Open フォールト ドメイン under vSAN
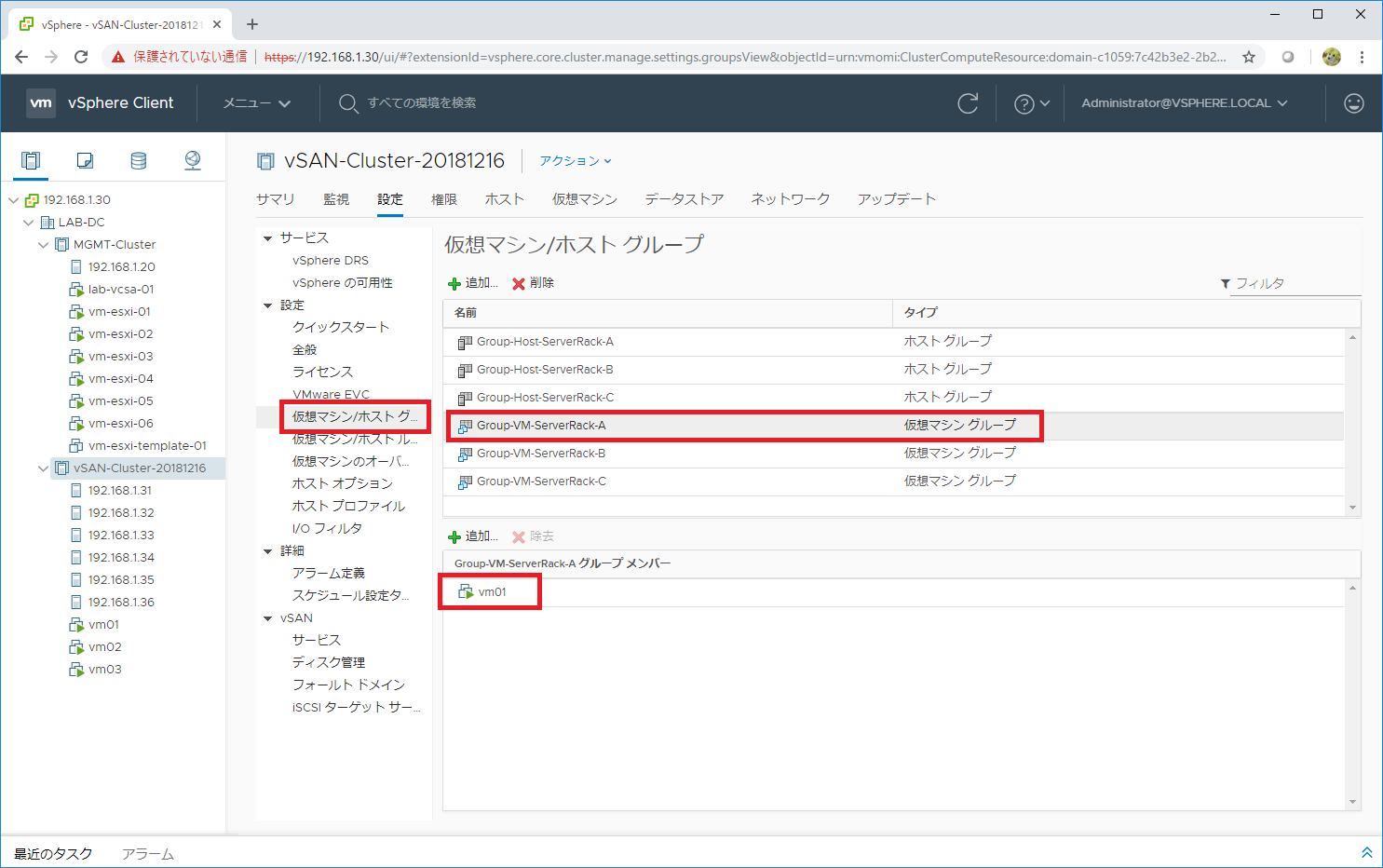The height and width of the screenshot is (868, 1383). 348,685
